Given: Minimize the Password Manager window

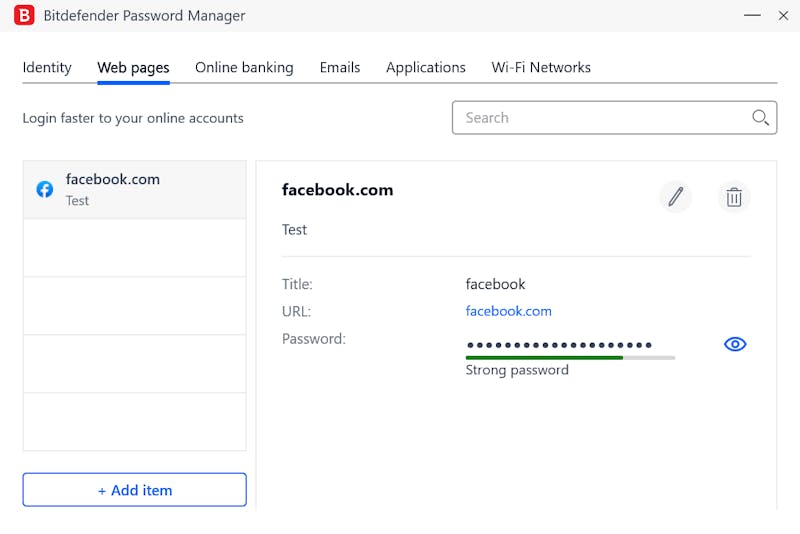Looking at the screenshot, I should click(x=752, y=15).
